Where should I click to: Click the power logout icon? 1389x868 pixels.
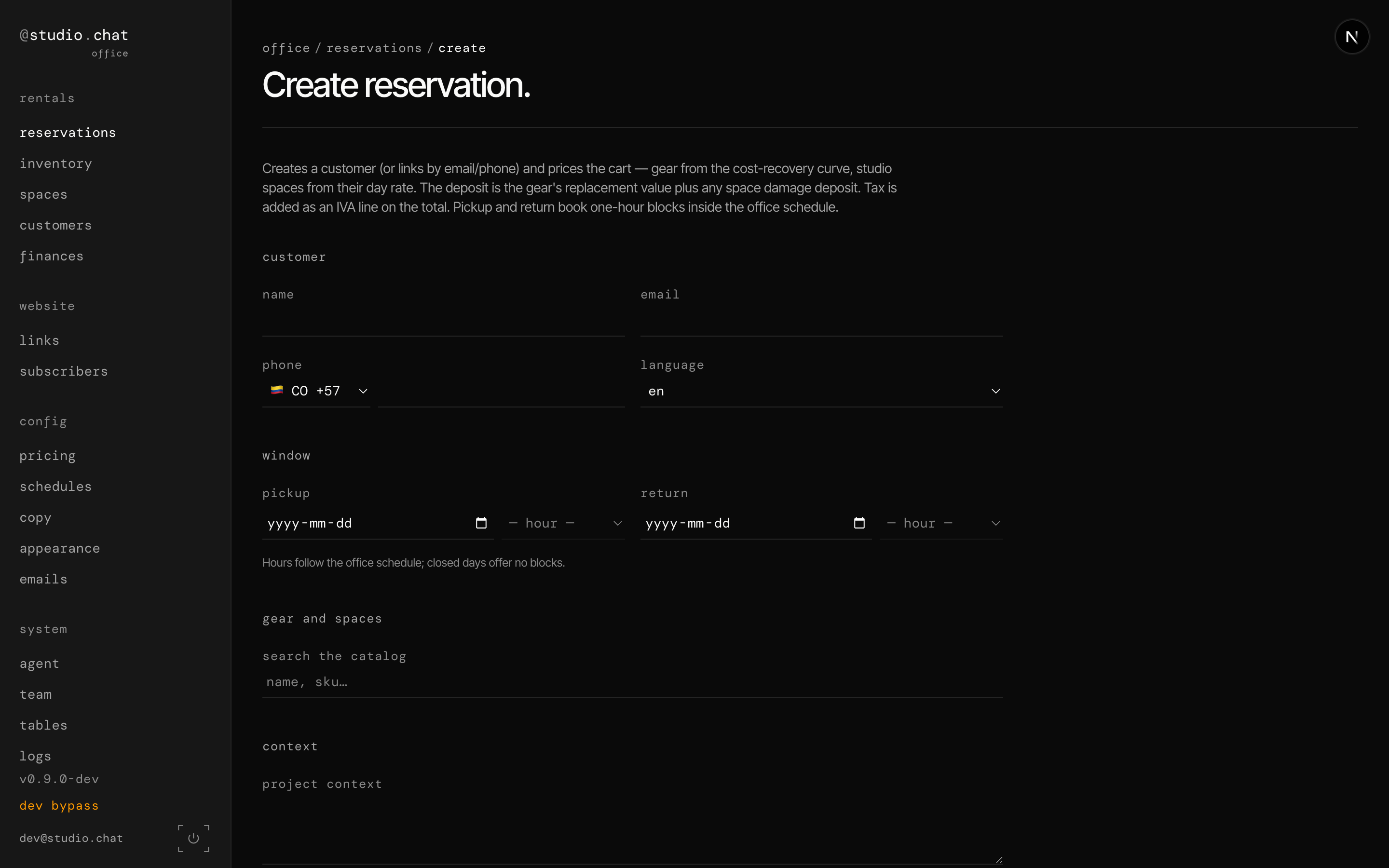[193, 838]
